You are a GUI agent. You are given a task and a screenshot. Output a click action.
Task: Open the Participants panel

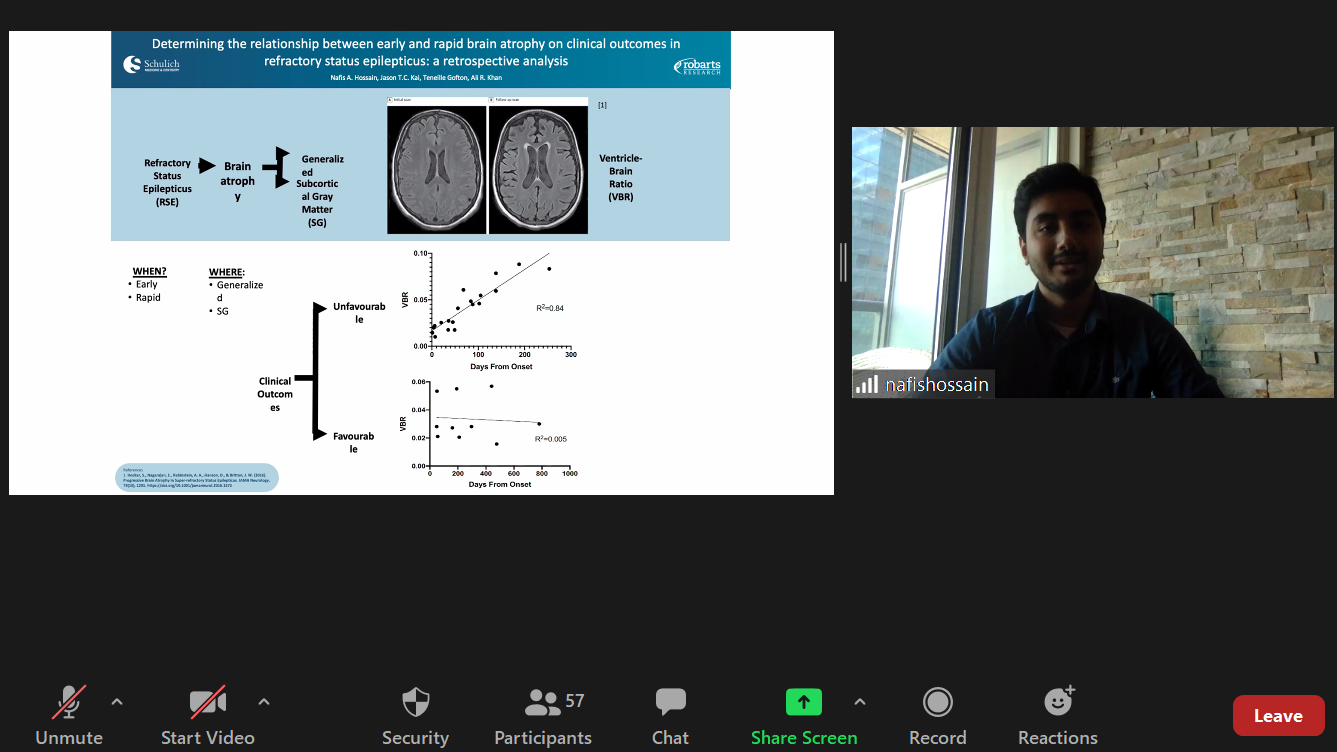tap(543, 715)
